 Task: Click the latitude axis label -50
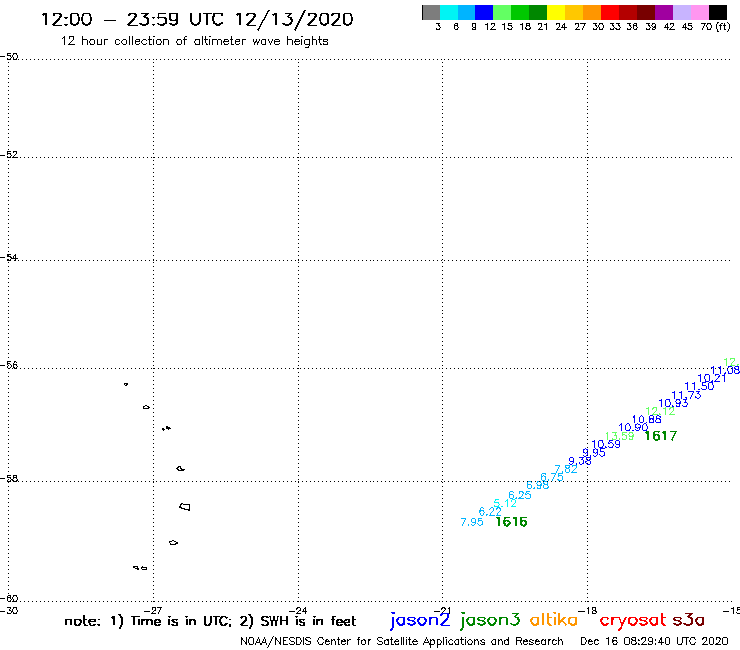point(9,57)
